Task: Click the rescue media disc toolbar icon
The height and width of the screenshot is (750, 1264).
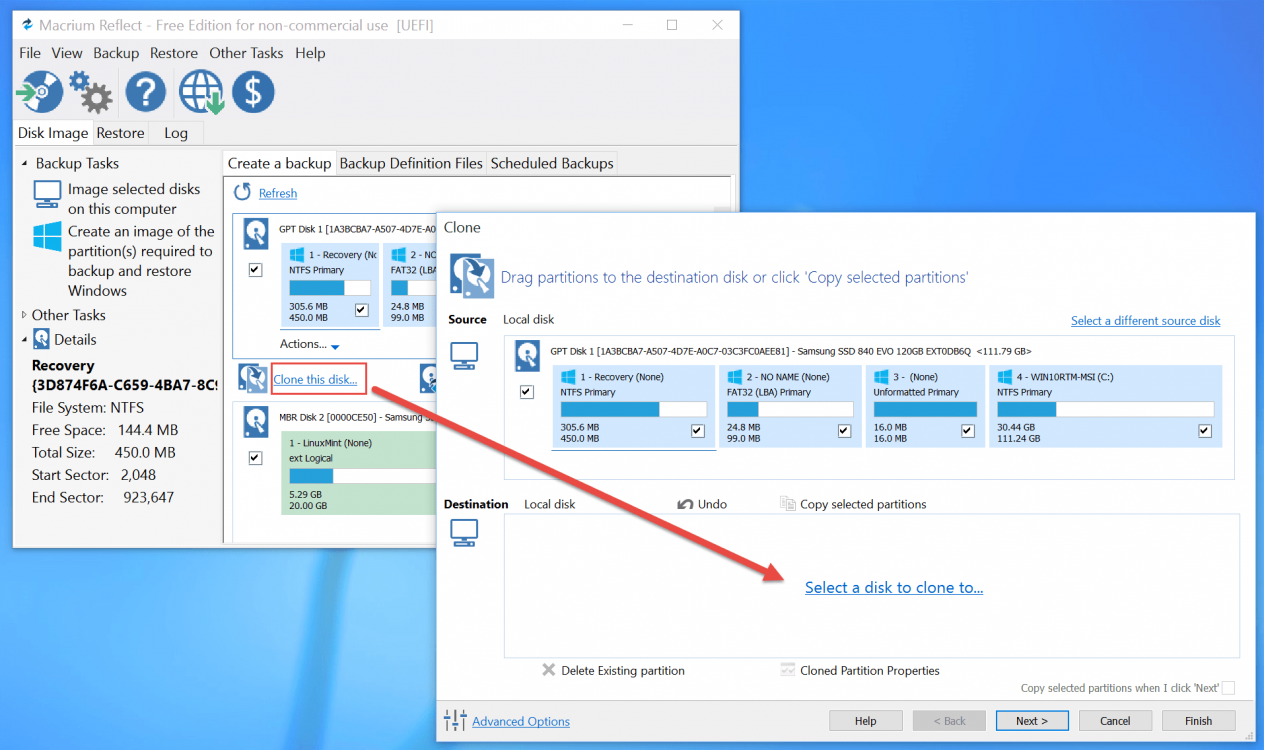Action: pos(39,92)
